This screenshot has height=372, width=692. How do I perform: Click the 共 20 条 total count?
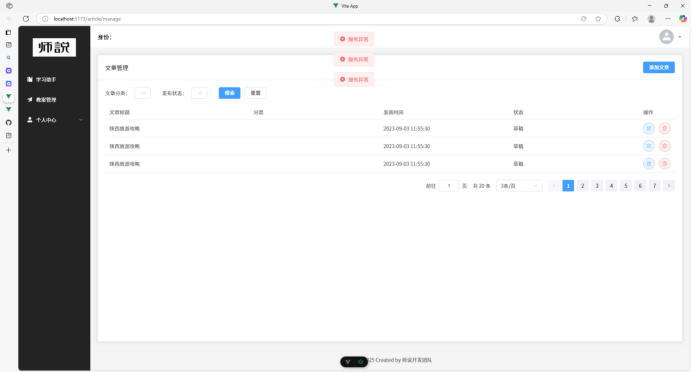(481, 186)
